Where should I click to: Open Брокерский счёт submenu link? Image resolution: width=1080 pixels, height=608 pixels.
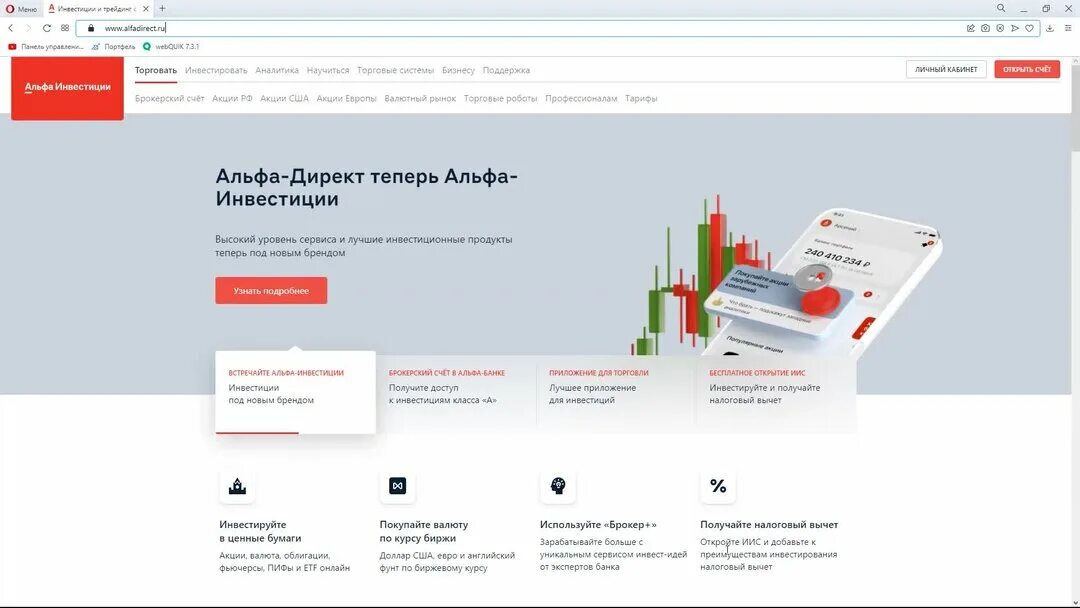[x=169, y=98]
